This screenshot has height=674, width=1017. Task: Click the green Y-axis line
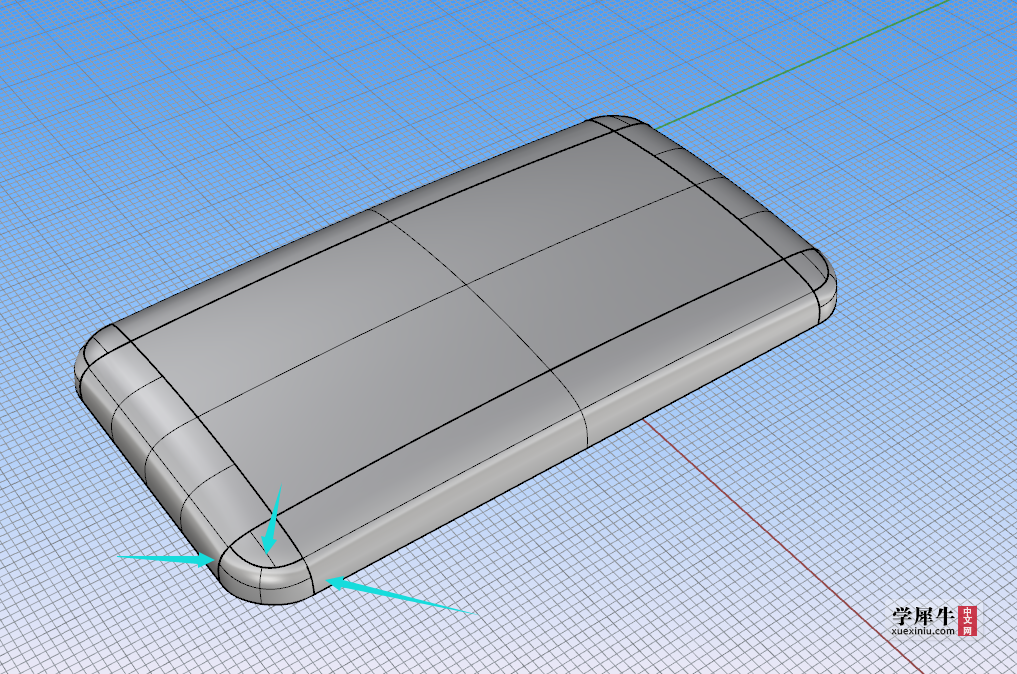pos(804,64)
